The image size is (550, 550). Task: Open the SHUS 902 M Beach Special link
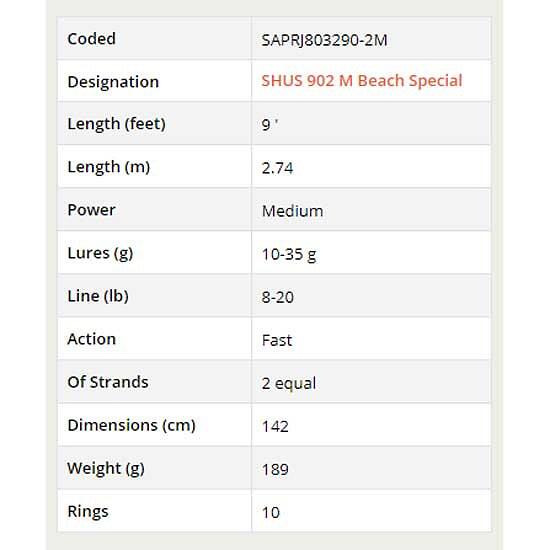(362, 81)
